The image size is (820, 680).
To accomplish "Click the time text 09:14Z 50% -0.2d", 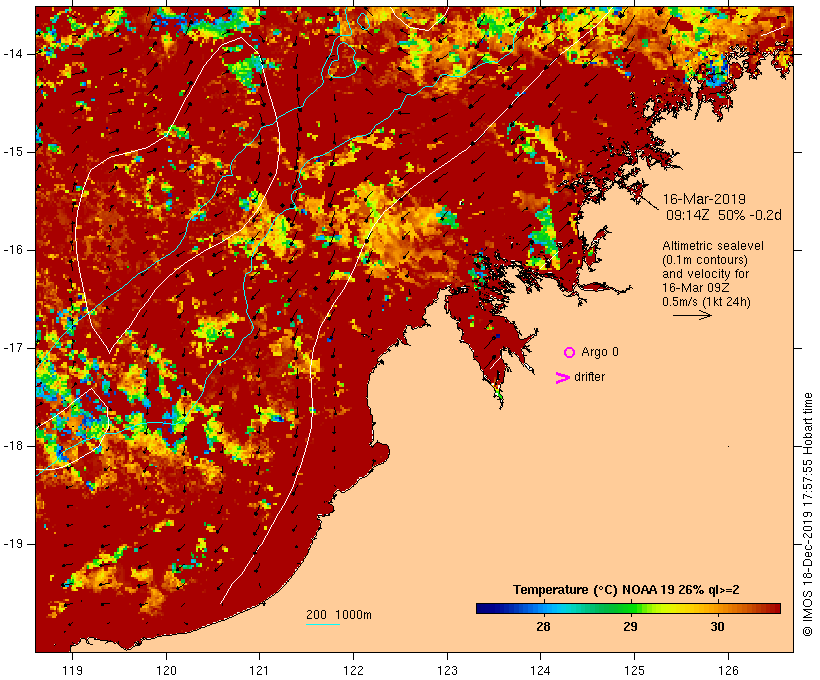I will tap(724, 215).
